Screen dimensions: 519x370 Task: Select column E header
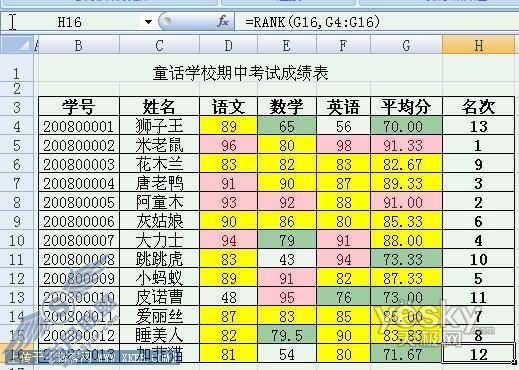287,45
